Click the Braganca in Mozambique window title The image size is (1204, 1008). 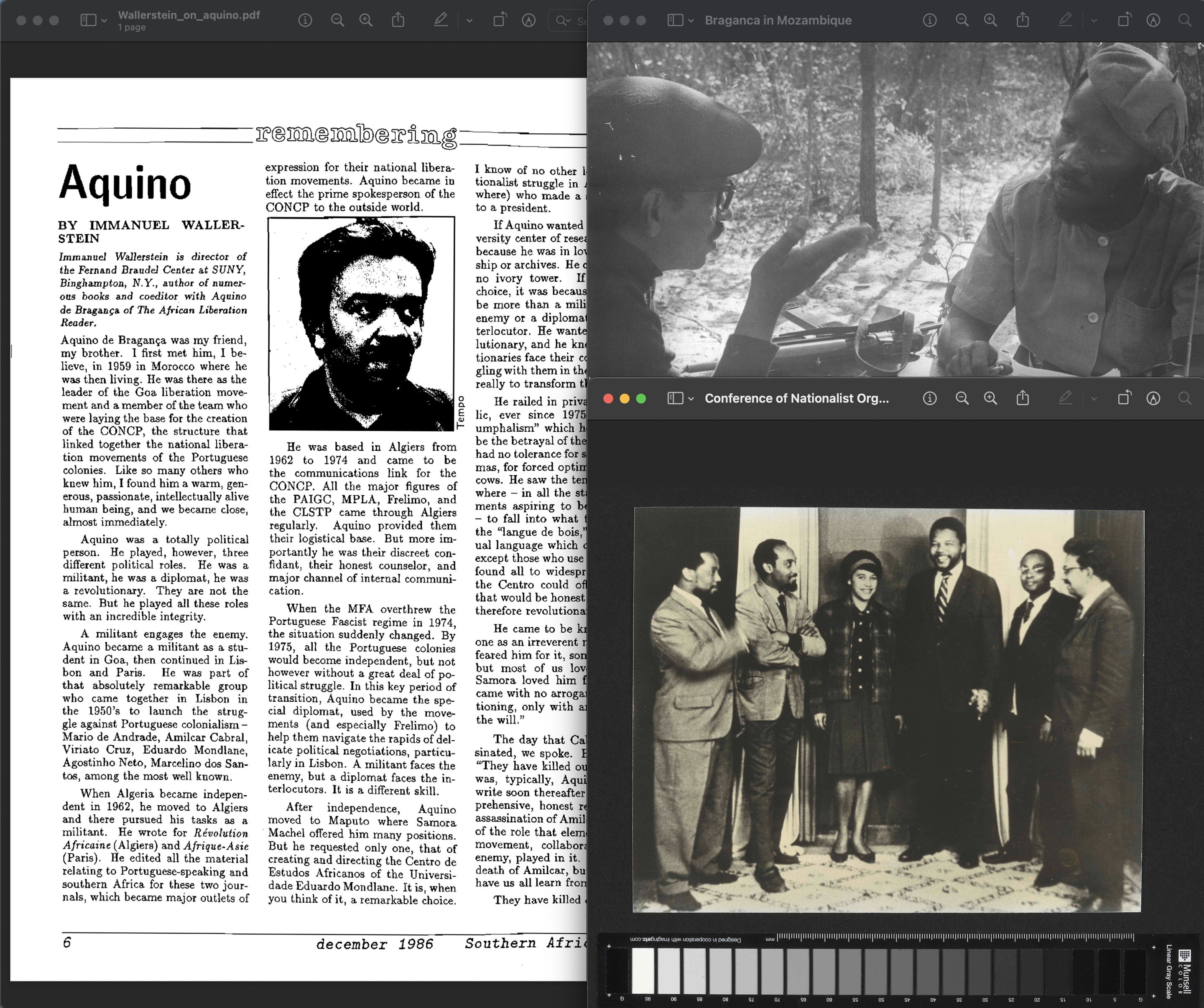(x=778, y=20)
